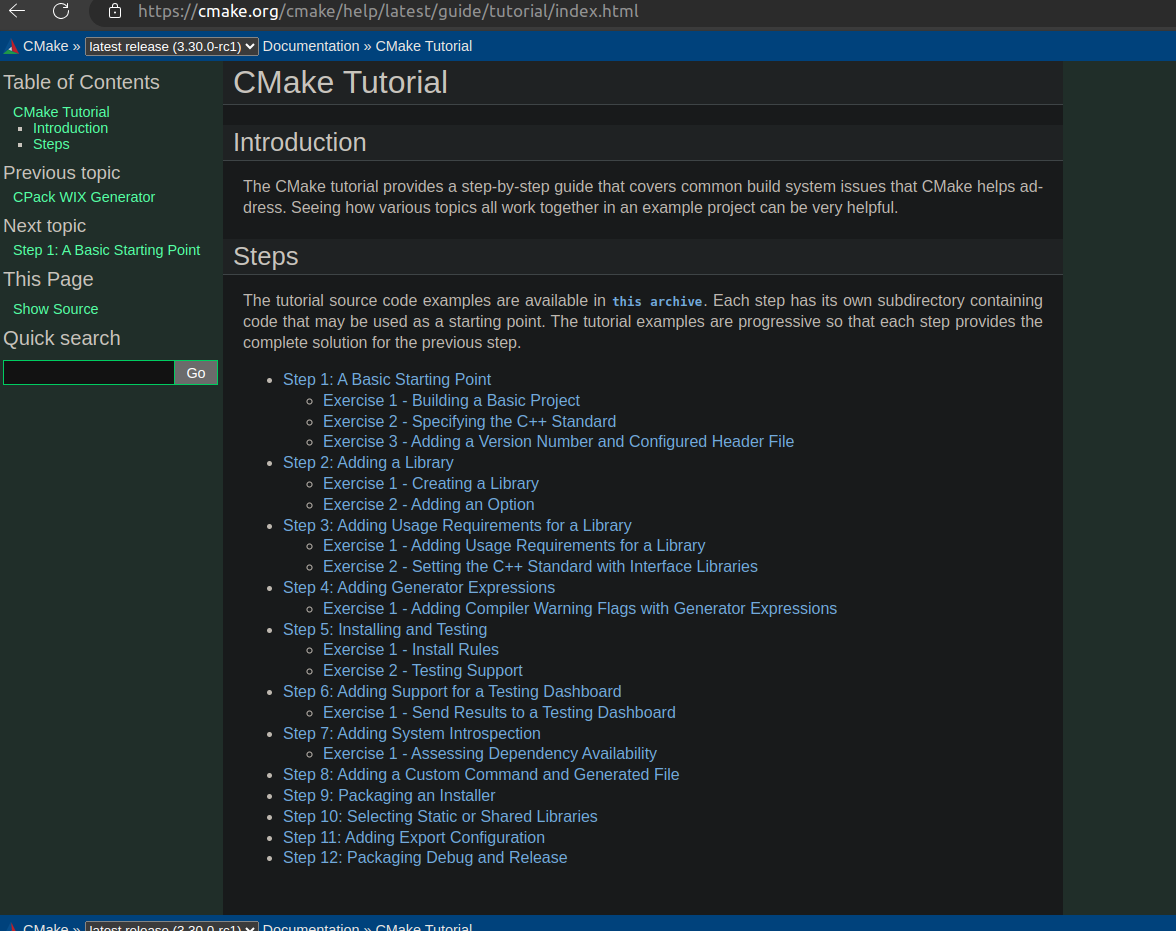Open the top CMake breadcrumb link
This screenshot has height=931, width=1176.
(x=46, y=47)
